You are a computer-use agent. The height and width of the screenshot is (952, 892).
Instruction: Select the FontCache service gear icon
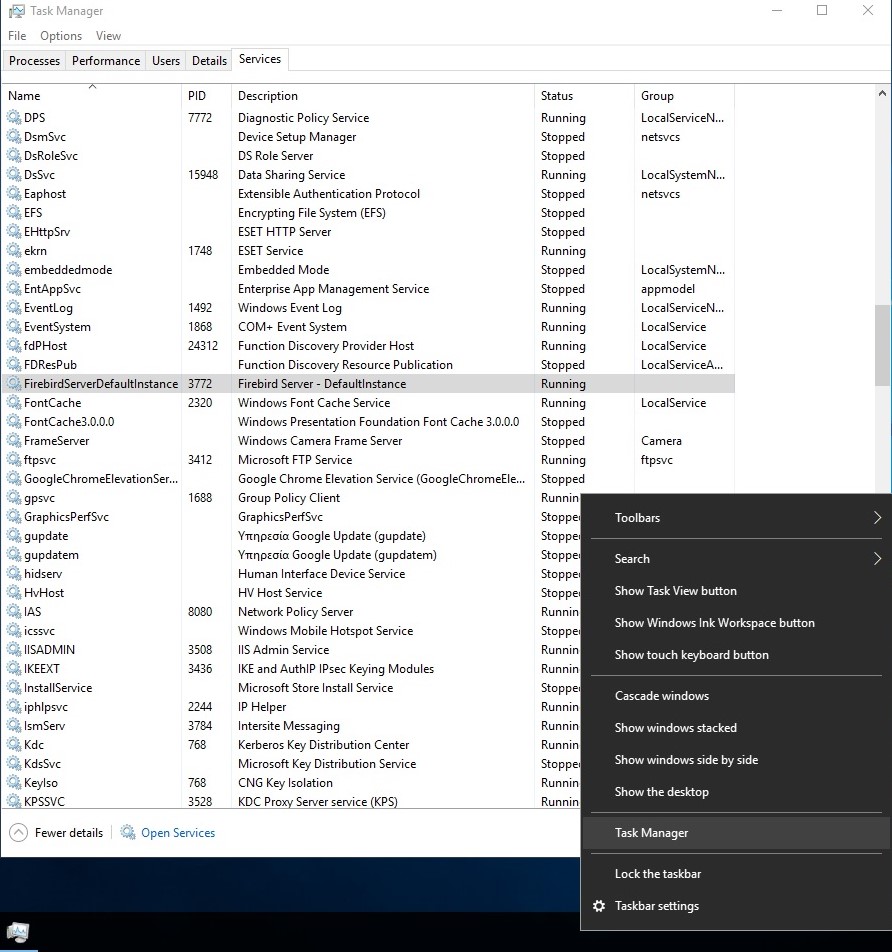(x=13, y=403)
